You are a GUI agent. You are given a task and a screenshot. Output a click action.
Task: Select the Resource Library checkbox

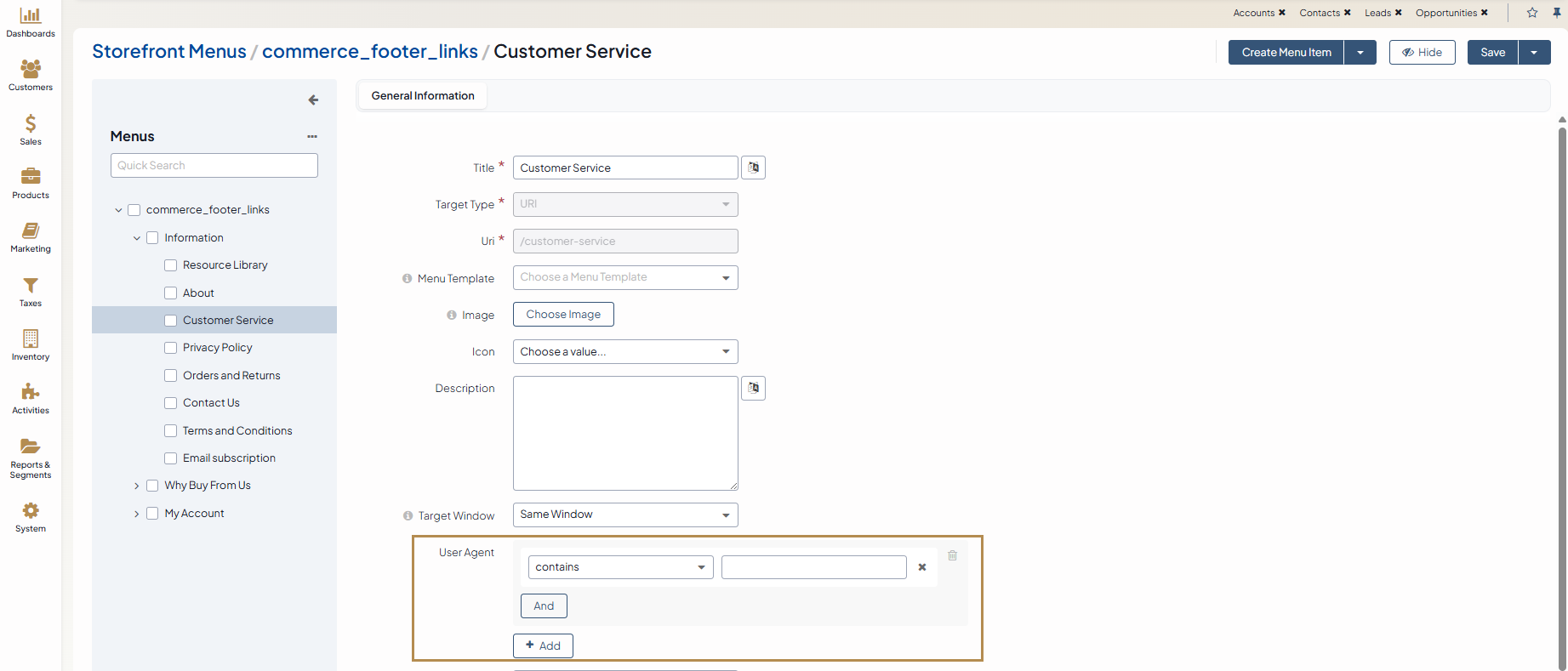[171, 265]
